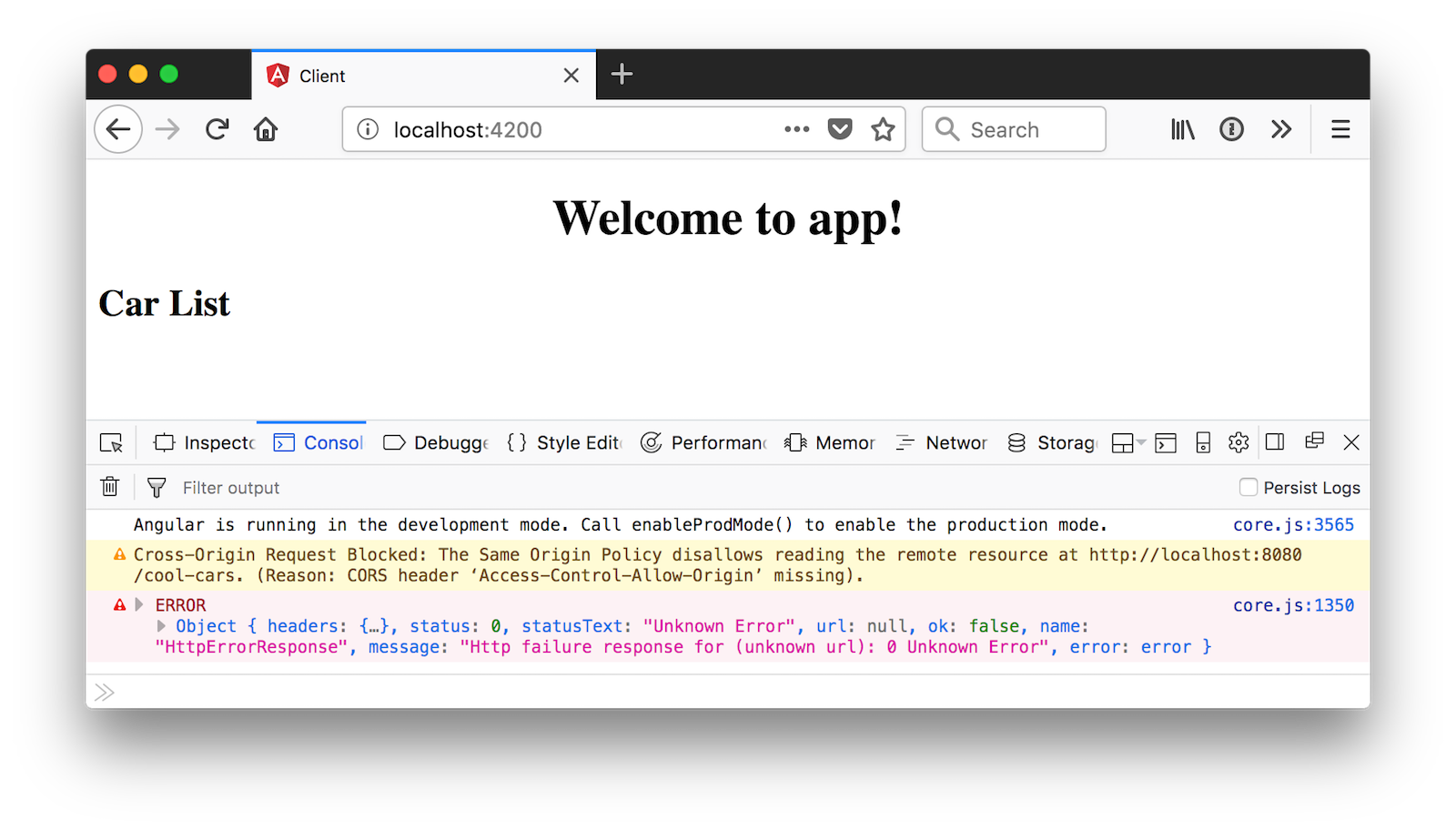Image resolution: width=1456 pixels, height=831 pixels.
Task: Open the Library bookshelf icon
Action: 1182,129
